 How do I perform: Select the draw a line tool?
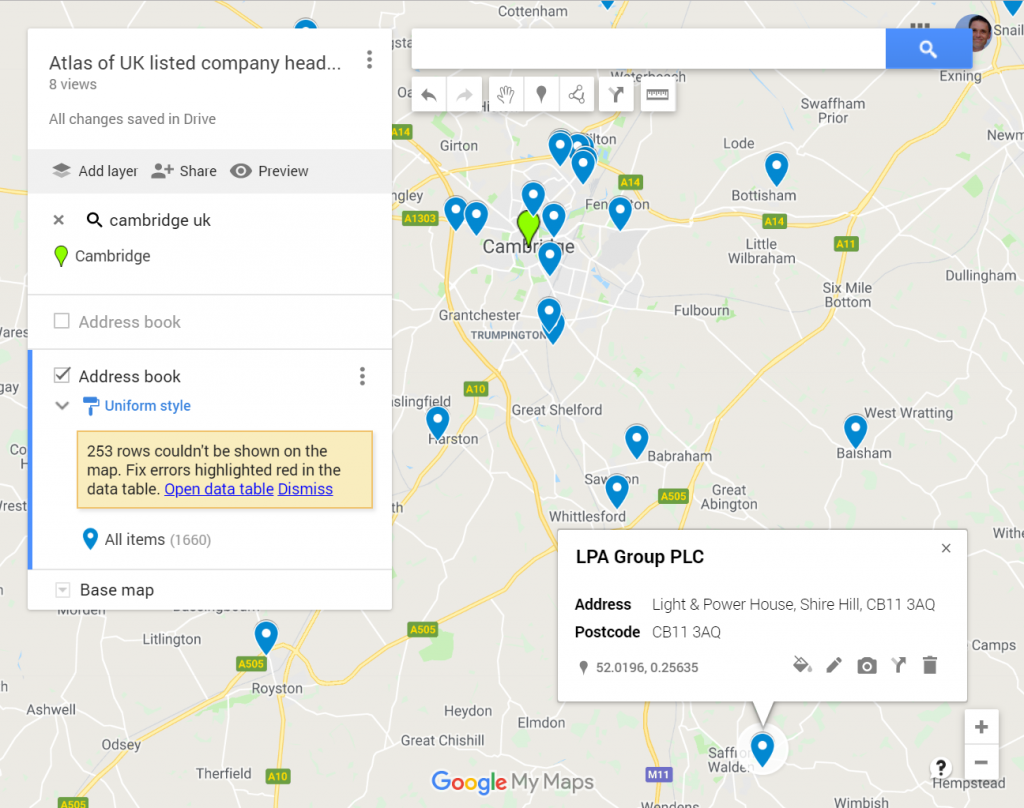[x=577, y=95]
